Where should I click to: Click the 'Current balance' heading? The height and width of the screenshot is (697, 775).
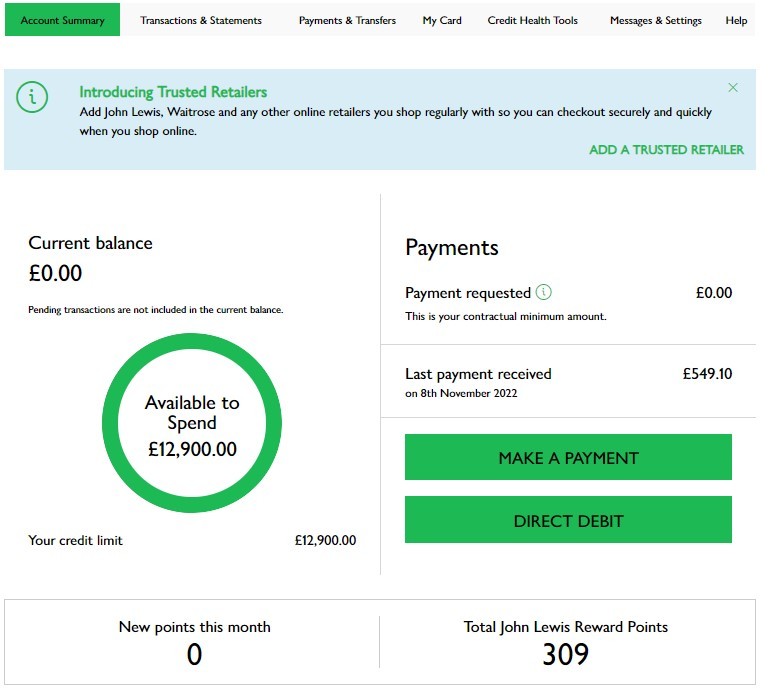[90, 243]
